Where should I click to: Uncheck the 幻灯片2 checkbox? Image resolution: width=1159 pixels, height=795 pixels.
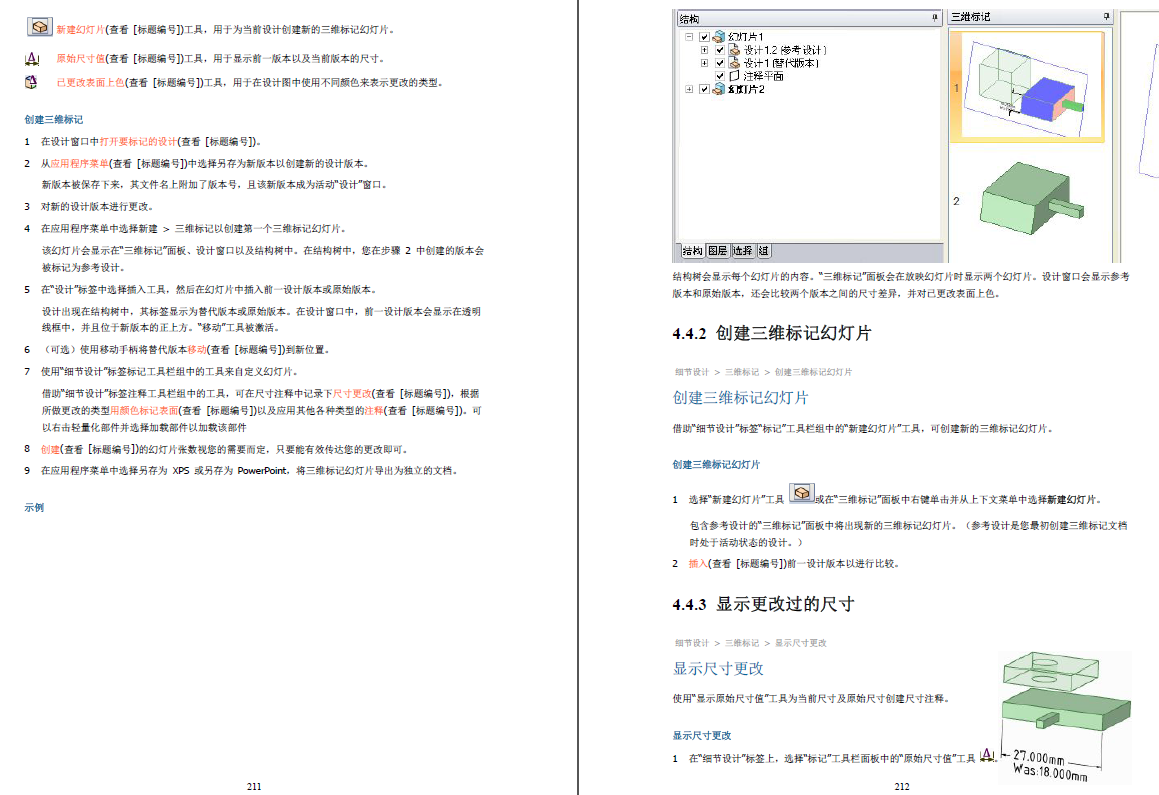tap(704, 89)
